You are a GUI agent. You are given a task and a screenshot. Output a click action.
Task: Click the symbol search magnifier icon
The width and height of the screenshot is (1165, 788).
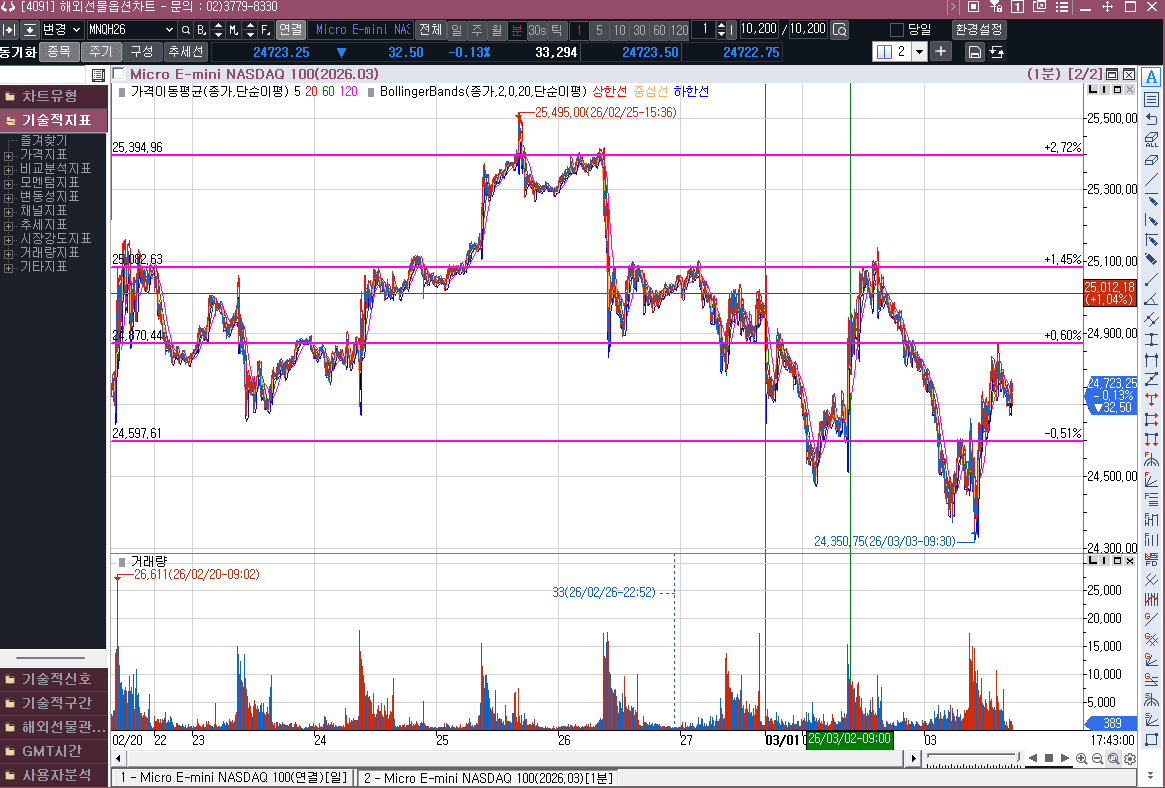(186, 30)
